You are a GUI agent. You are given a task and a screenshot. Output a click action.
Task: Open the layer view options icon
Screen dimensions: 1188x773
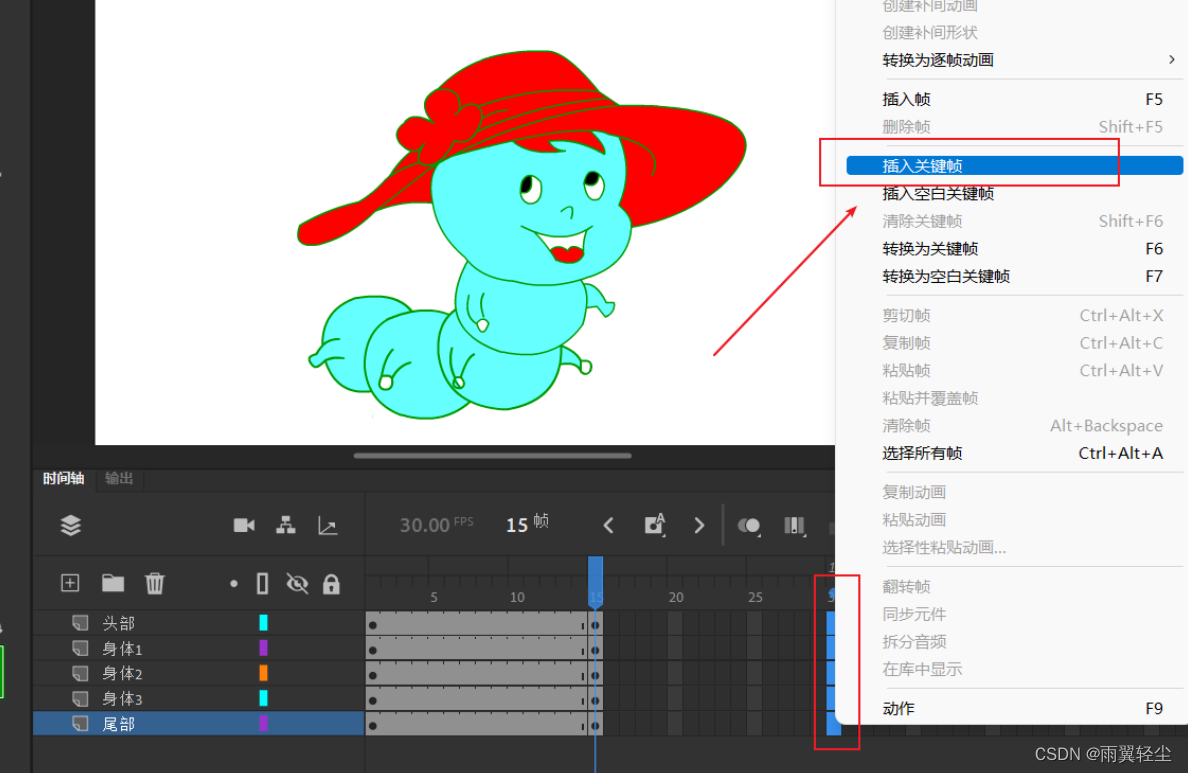coord(70,525)
